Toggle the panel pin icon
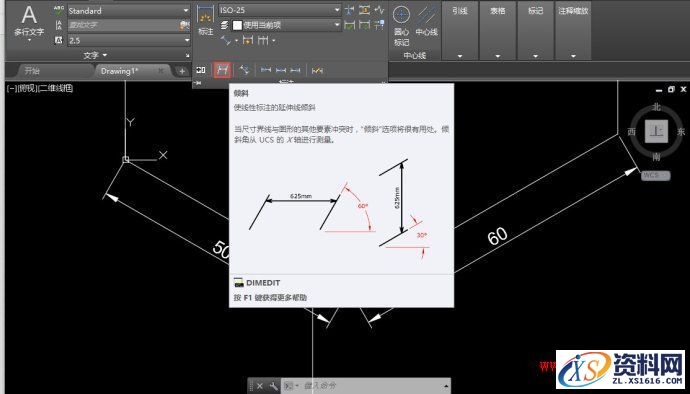This screenshot has height=394, width=690. [198, 83]
